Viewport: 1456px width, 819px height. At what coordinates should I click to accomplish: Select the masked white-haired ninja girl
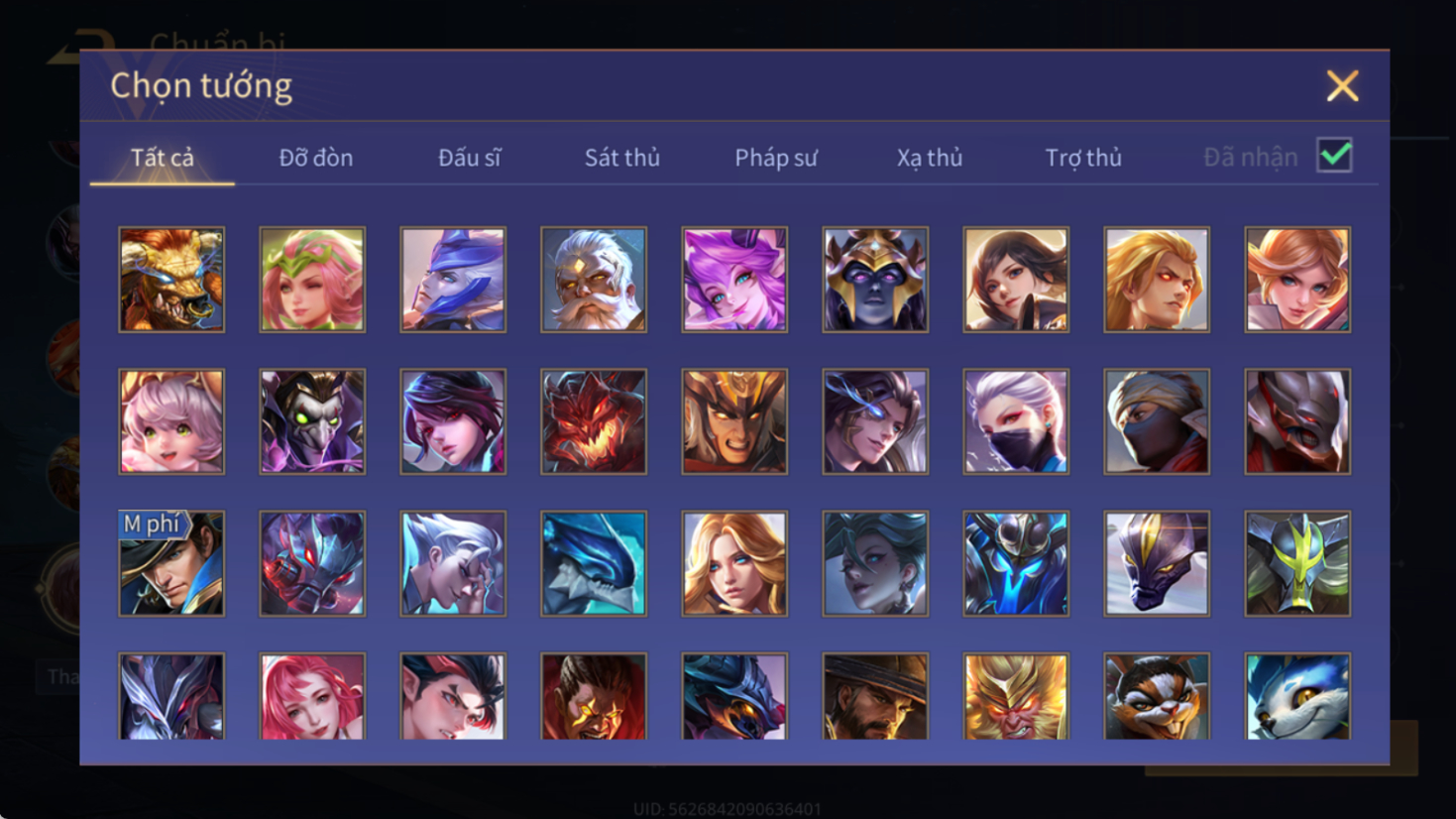pyautogui.click(x=1016, y=421)
